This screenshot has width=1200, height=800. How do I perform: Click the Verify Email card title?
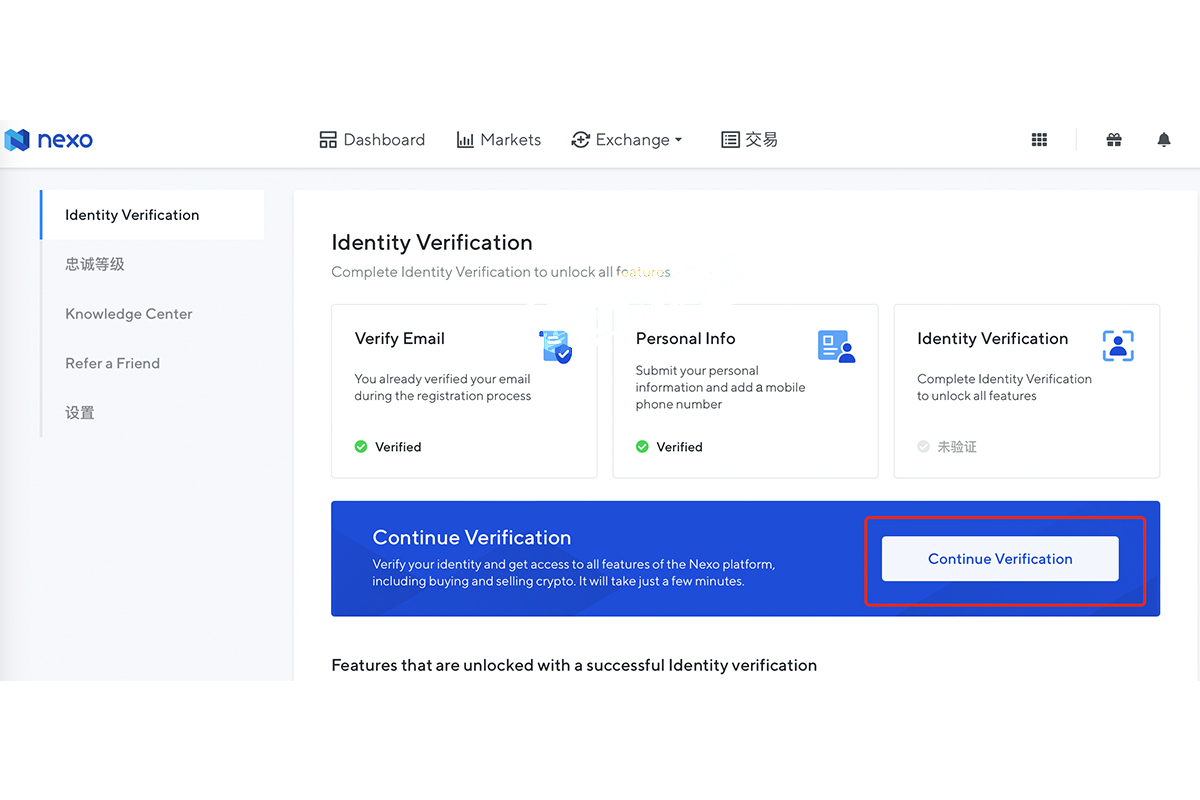click(400, 339)
